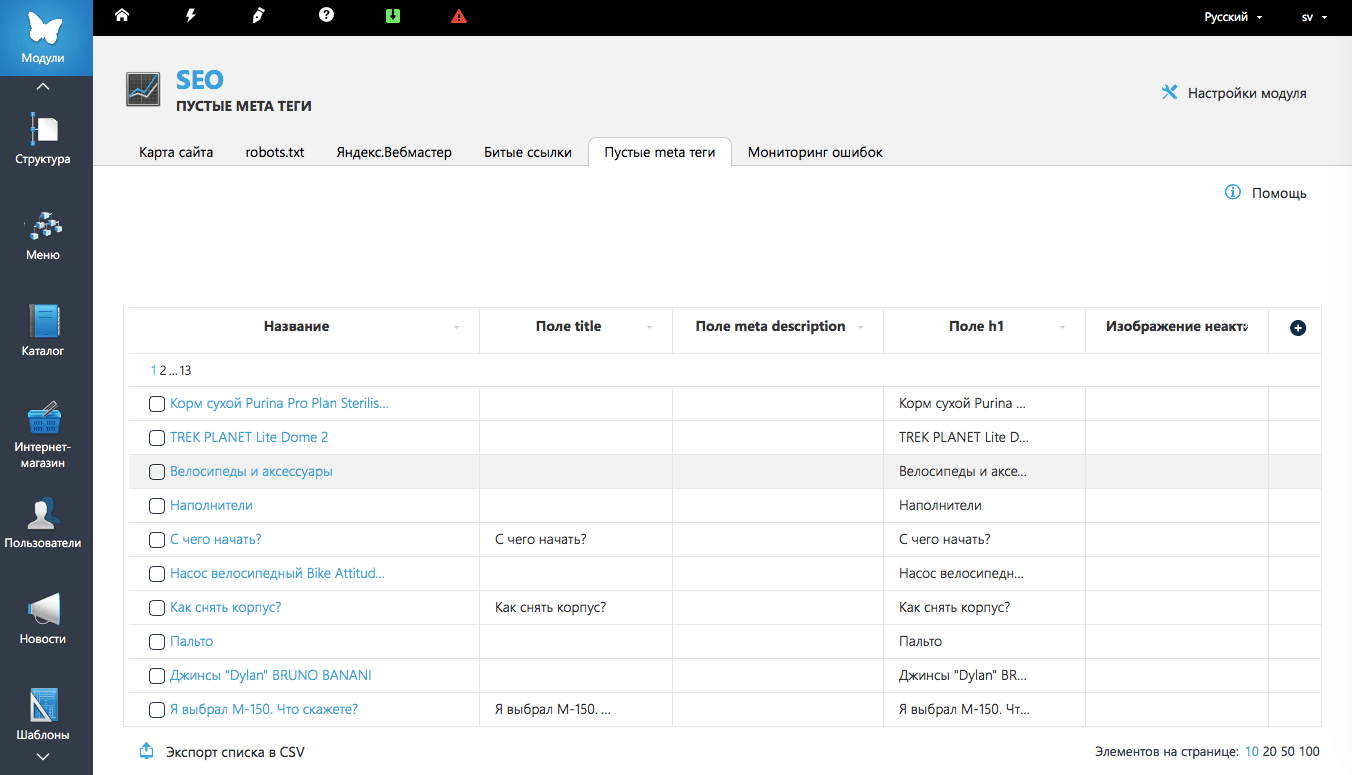This screenshot has height=775, width=1352.
Task: Click the plus icon to add column
Action: coord(1298,328)
